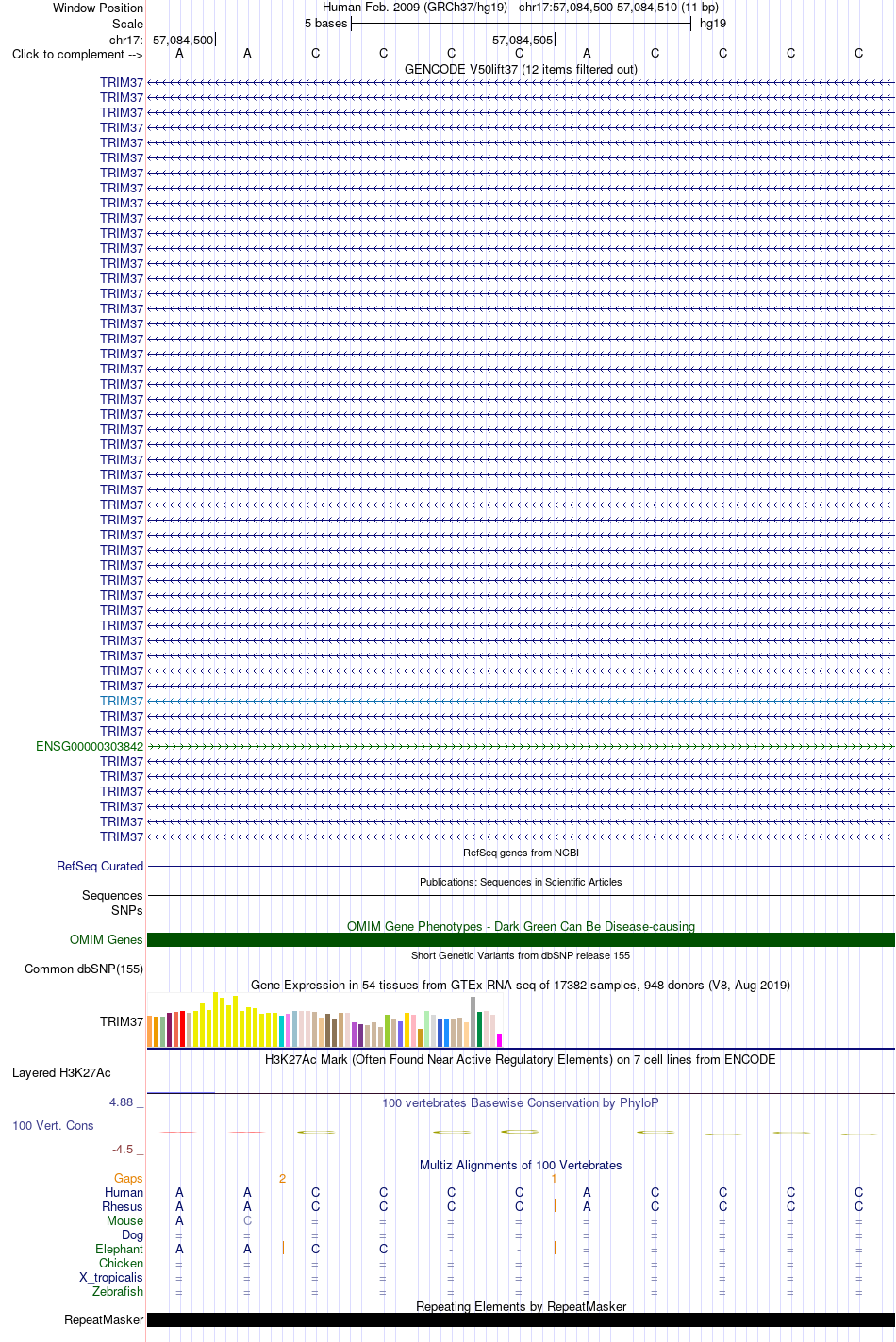
Task: Click 'Publications: Sequences in Scientific Articles' title
Action: [x=521, y=882]
